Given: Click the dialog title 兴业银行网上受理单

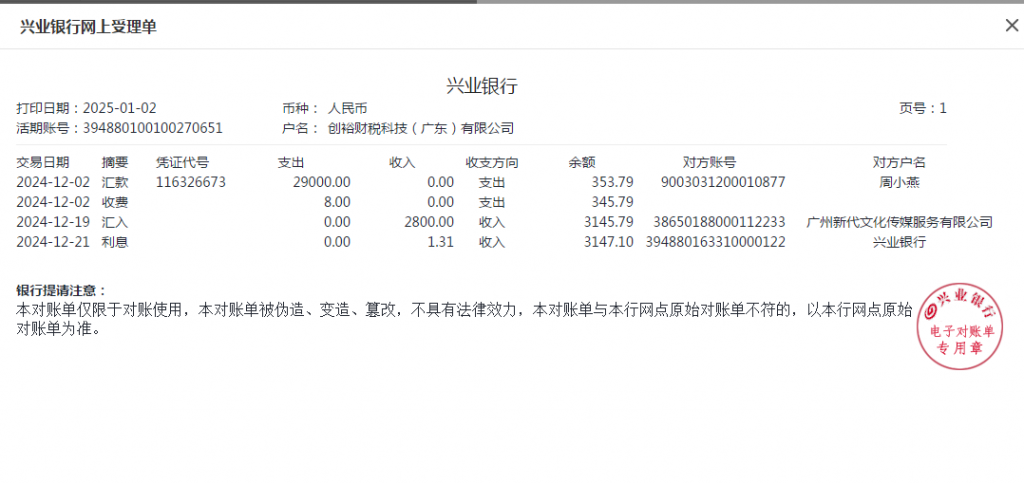Looking at the screenshot, I should [x=88, y=27].
